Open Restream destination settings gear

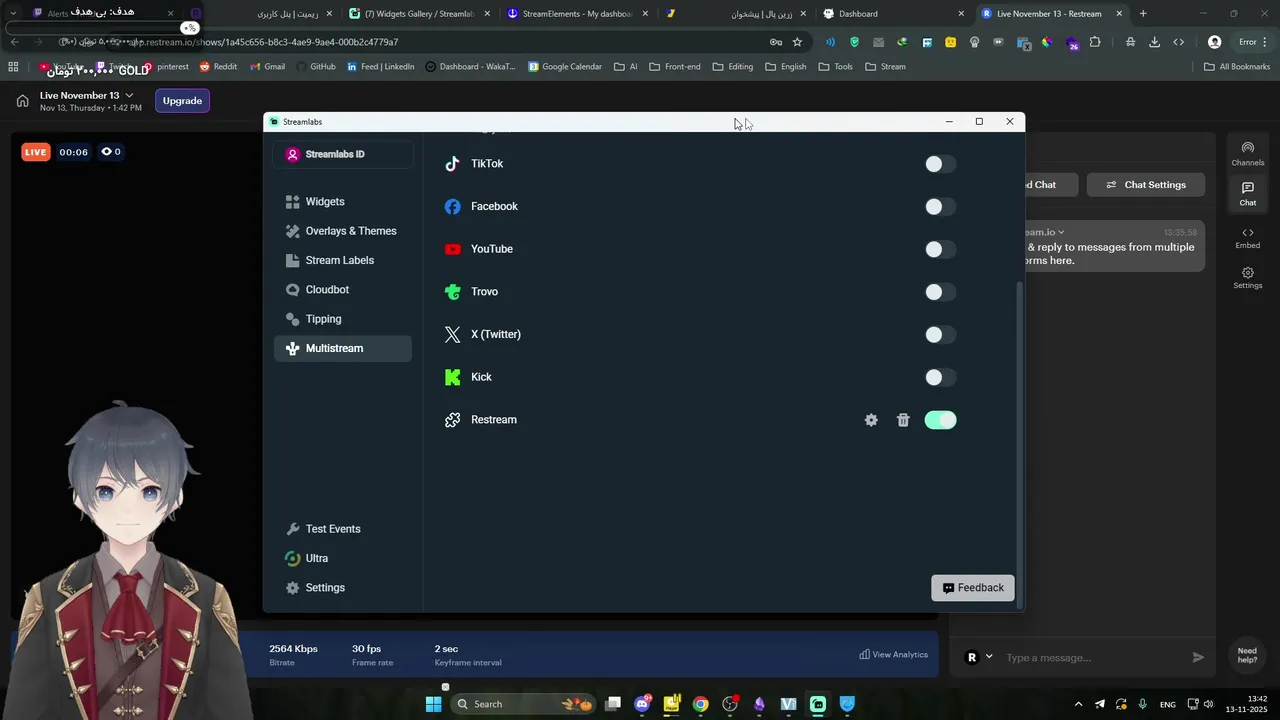(871, 420)
